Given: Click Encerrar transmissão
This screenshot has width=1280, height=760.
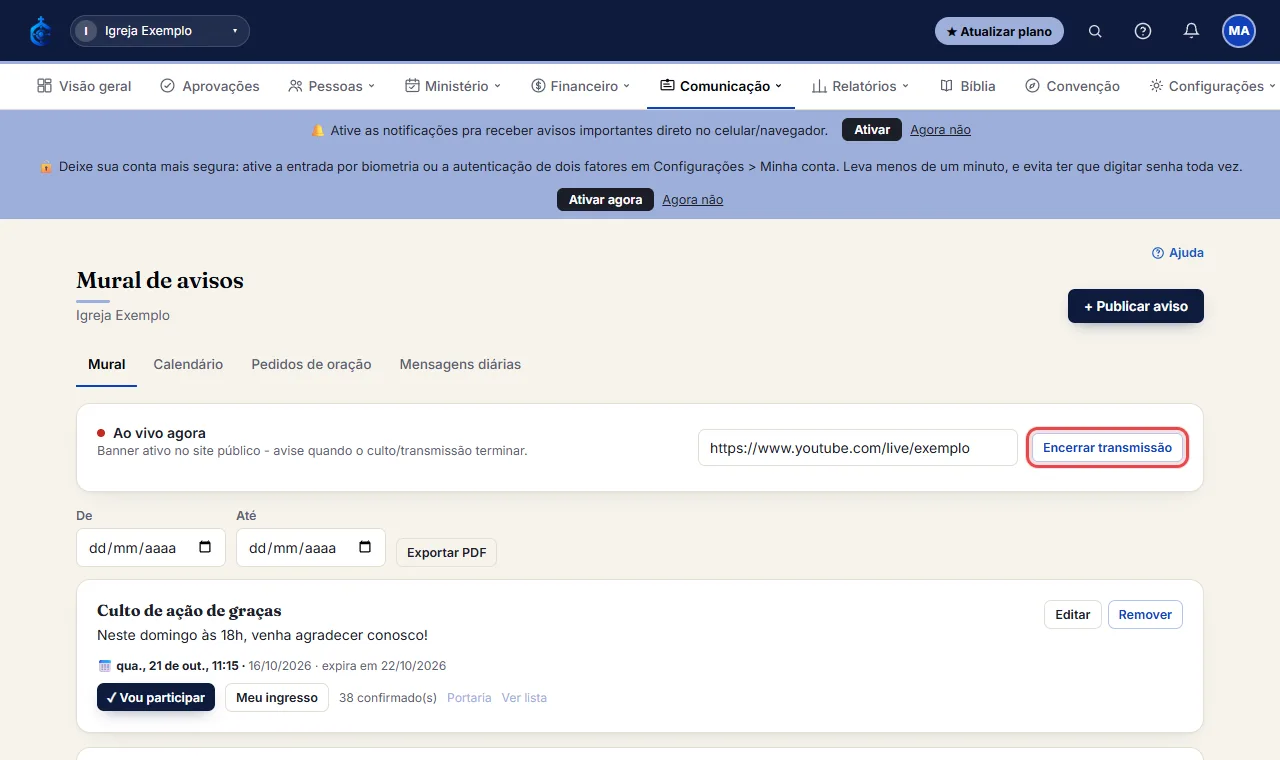Looking at the screenshot, I should 1107,448.
